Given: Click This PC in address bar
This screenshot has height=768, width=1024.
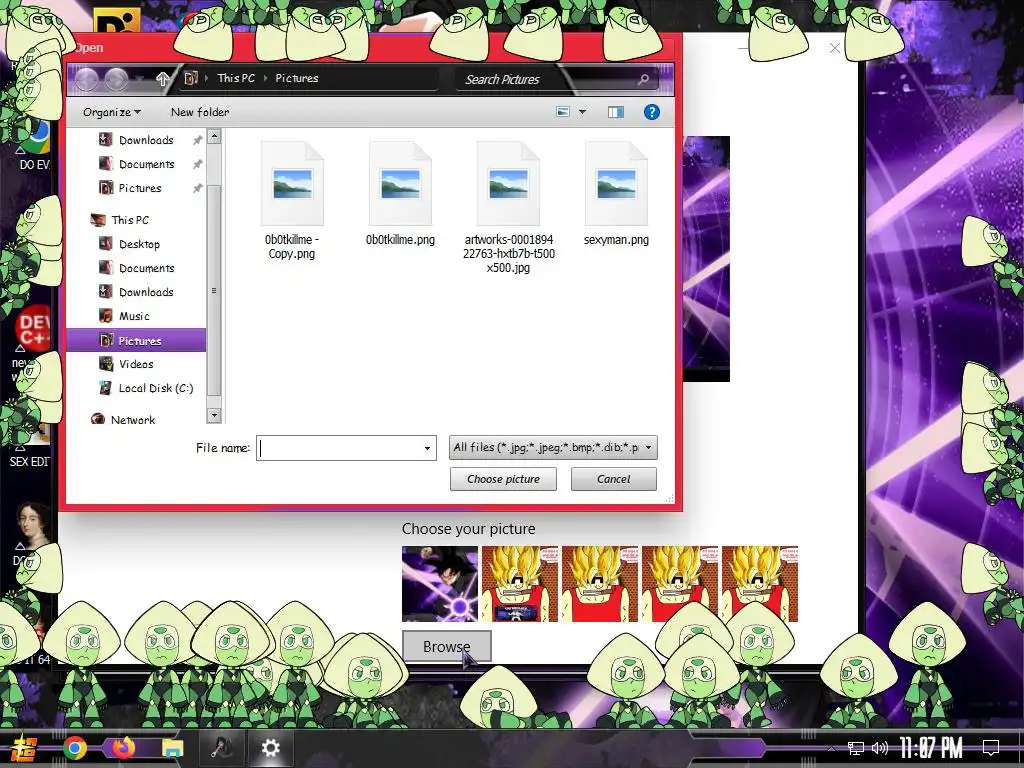Looking at the screenshot, I should point(236,78).
